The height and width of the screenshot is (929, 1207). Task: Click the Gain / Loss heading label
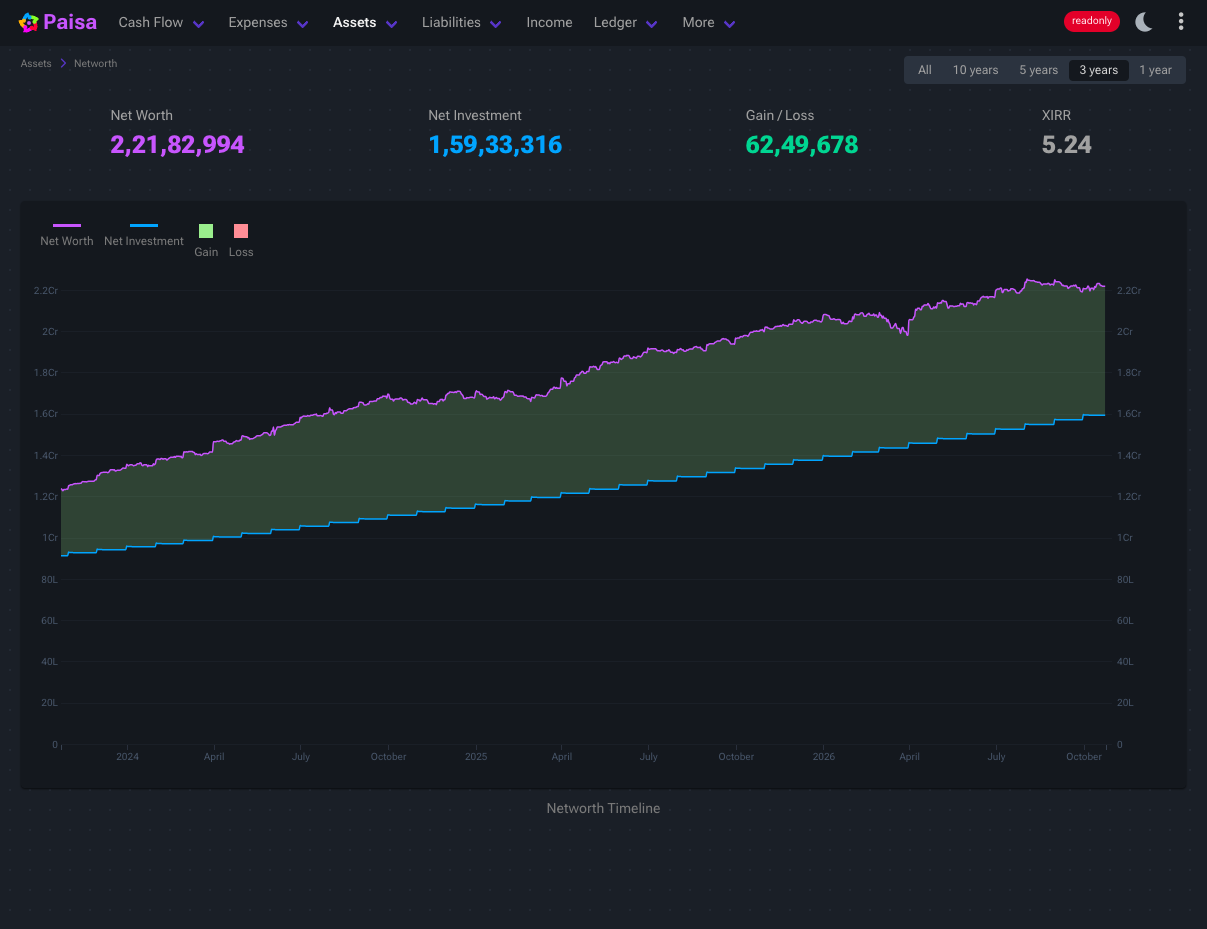click(780, 115)
